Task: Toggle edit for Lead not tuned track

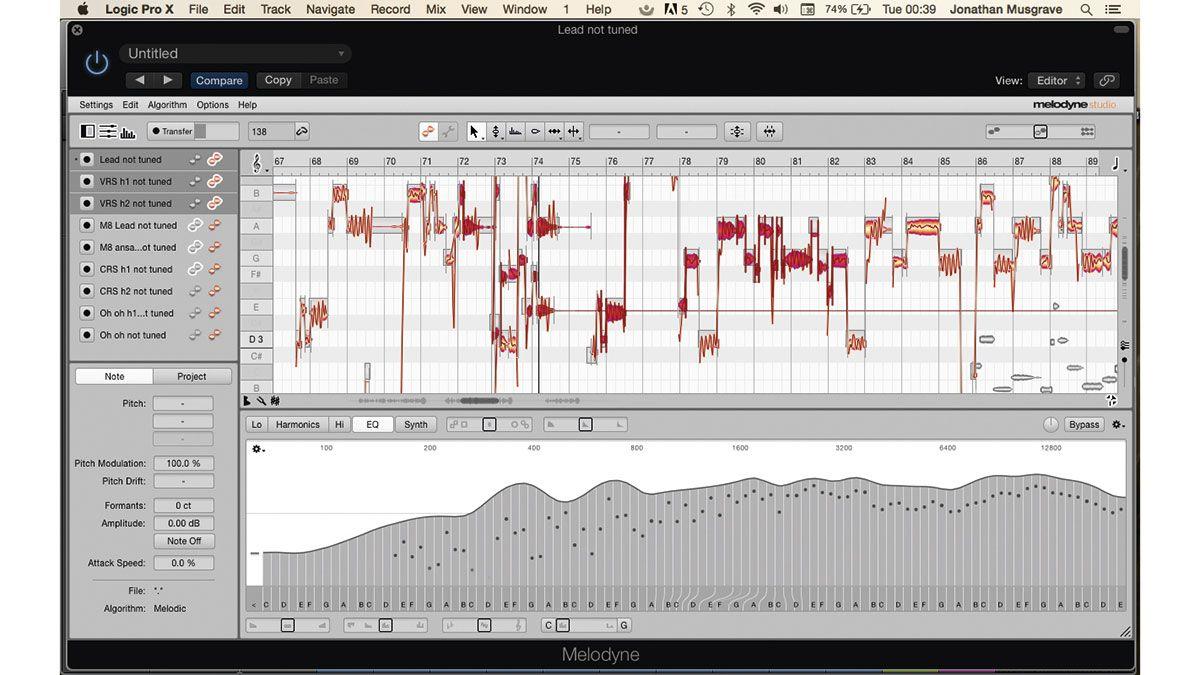Action: point(215,160)
